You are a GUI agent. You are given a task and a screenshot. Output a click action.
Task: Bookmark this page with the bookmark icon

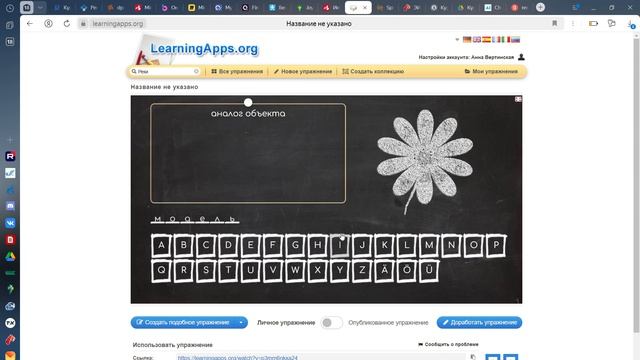554,24
